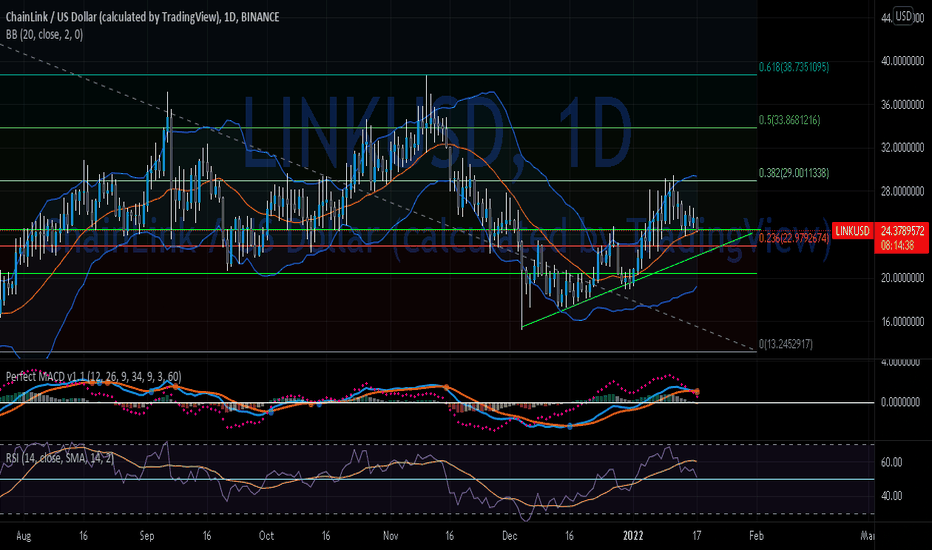Click the 0.0000000 MACD axis label
Image resolution: width=932 pixels, height=550 pixels.
[900, 403]
